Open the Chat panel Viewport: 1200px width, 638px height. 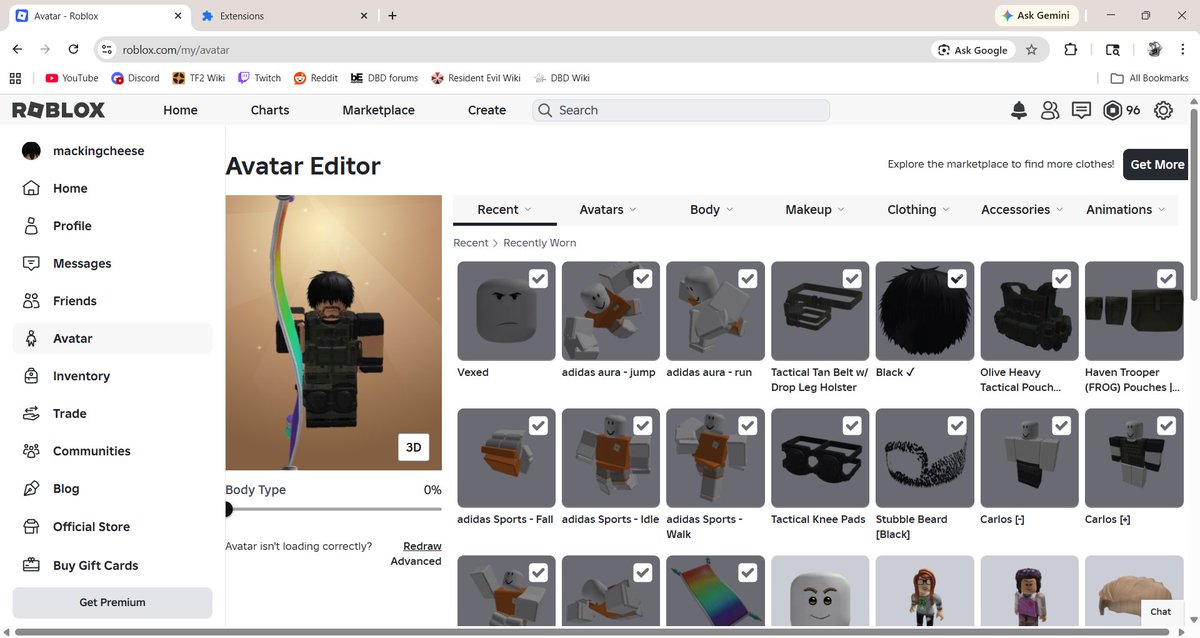point(1160,611)
